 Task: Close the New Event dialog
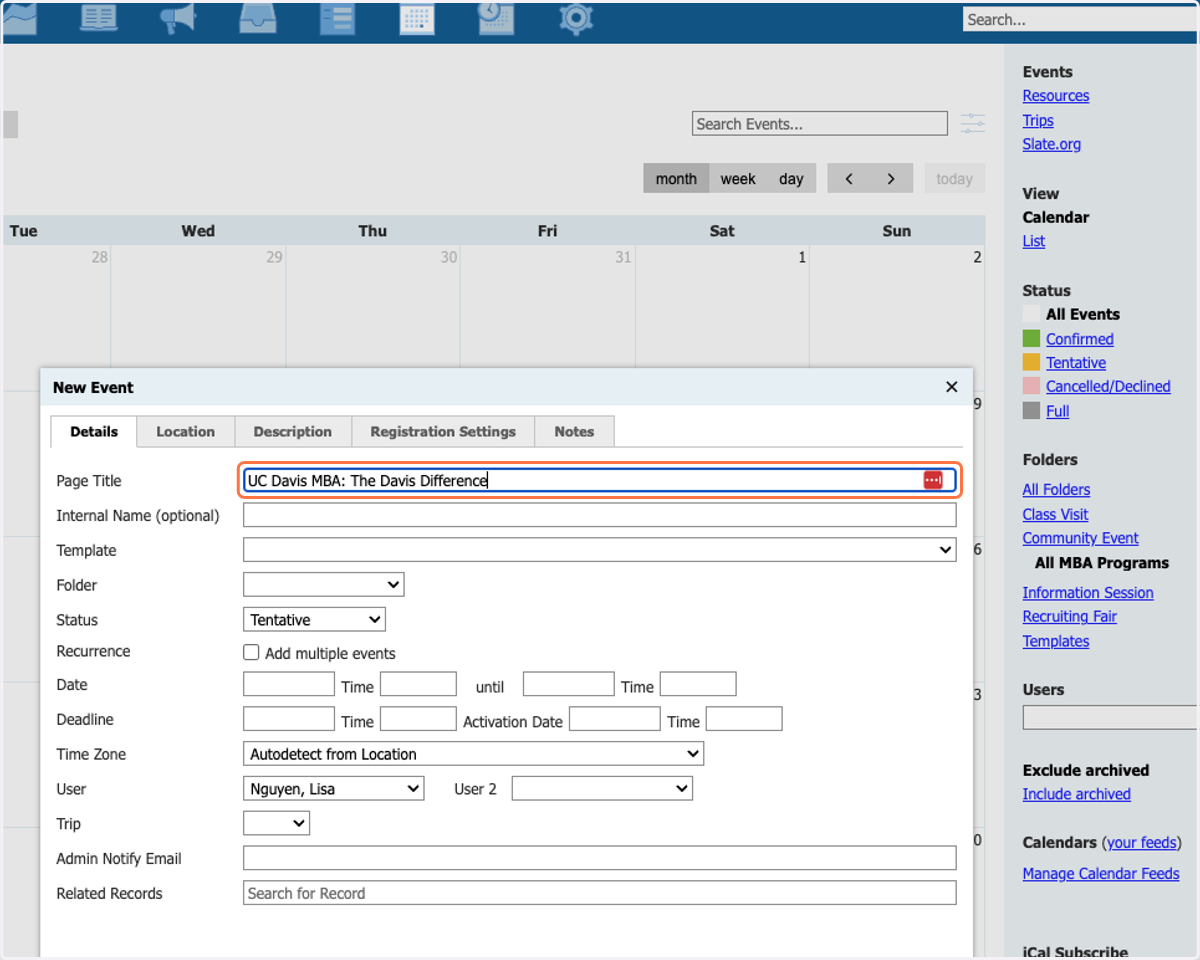pyautogui.click(x=952, y=387)
